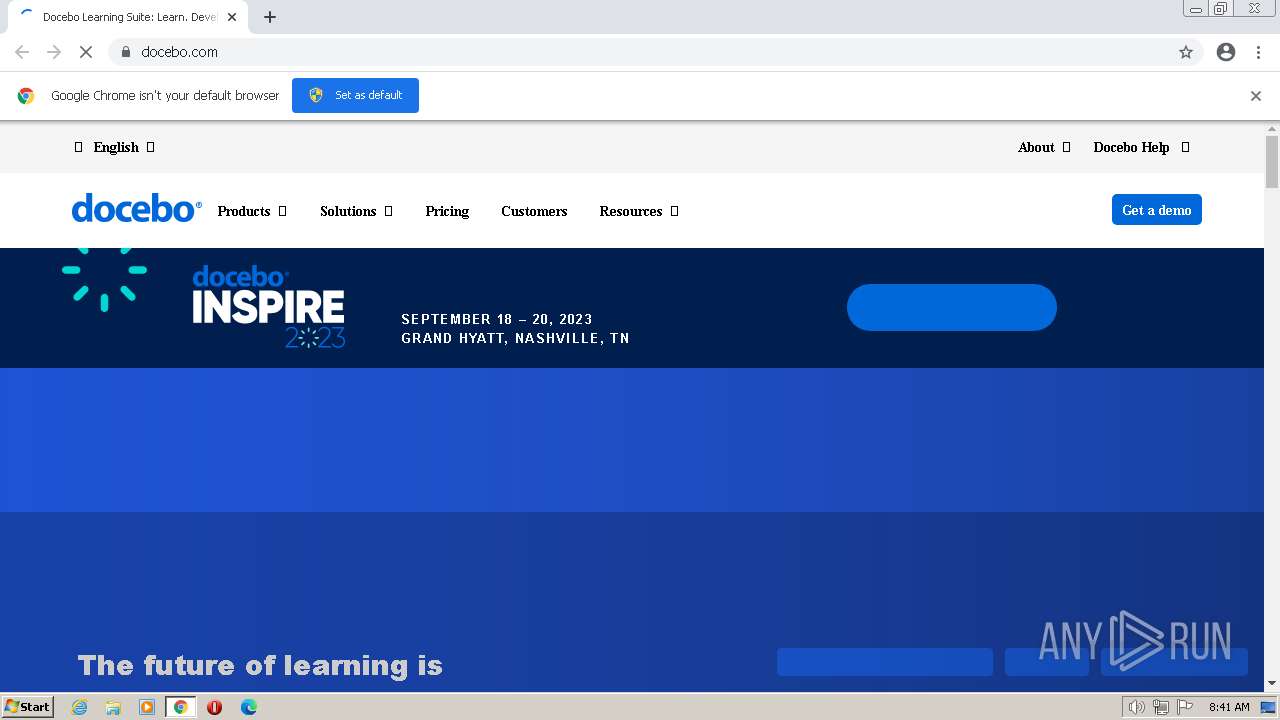The height and width of the screenshot is (720, 1280).
Task: Launch Microsoft Edge from the taskbar
Action: coord(249,707)
